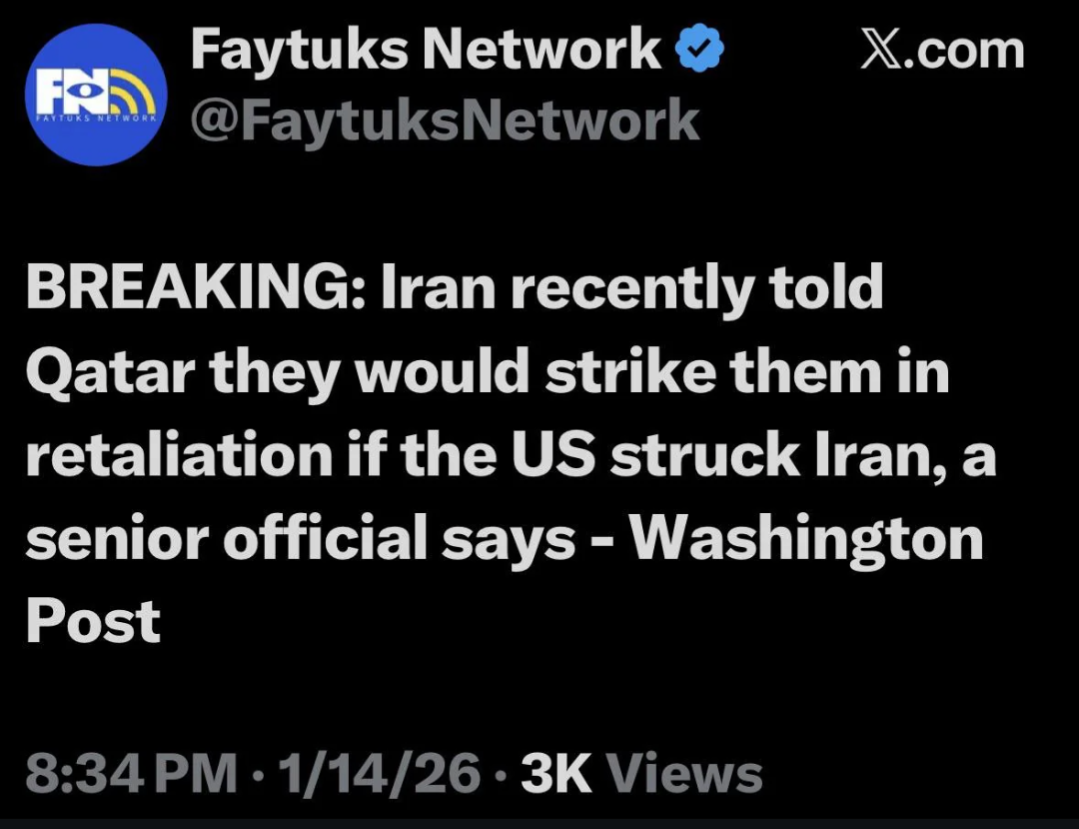Click the Faytuks Network profile avatar
1079x829 pixels.
[x=97, y=94]
